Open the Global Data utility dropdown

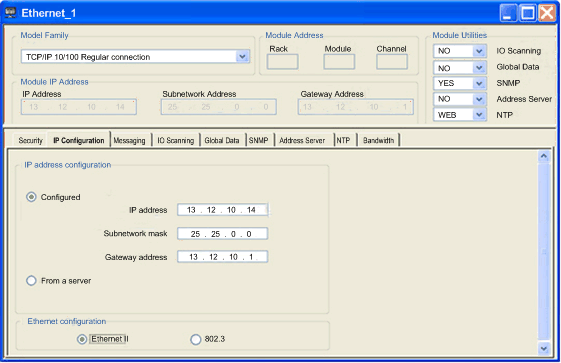click(479, 68)
